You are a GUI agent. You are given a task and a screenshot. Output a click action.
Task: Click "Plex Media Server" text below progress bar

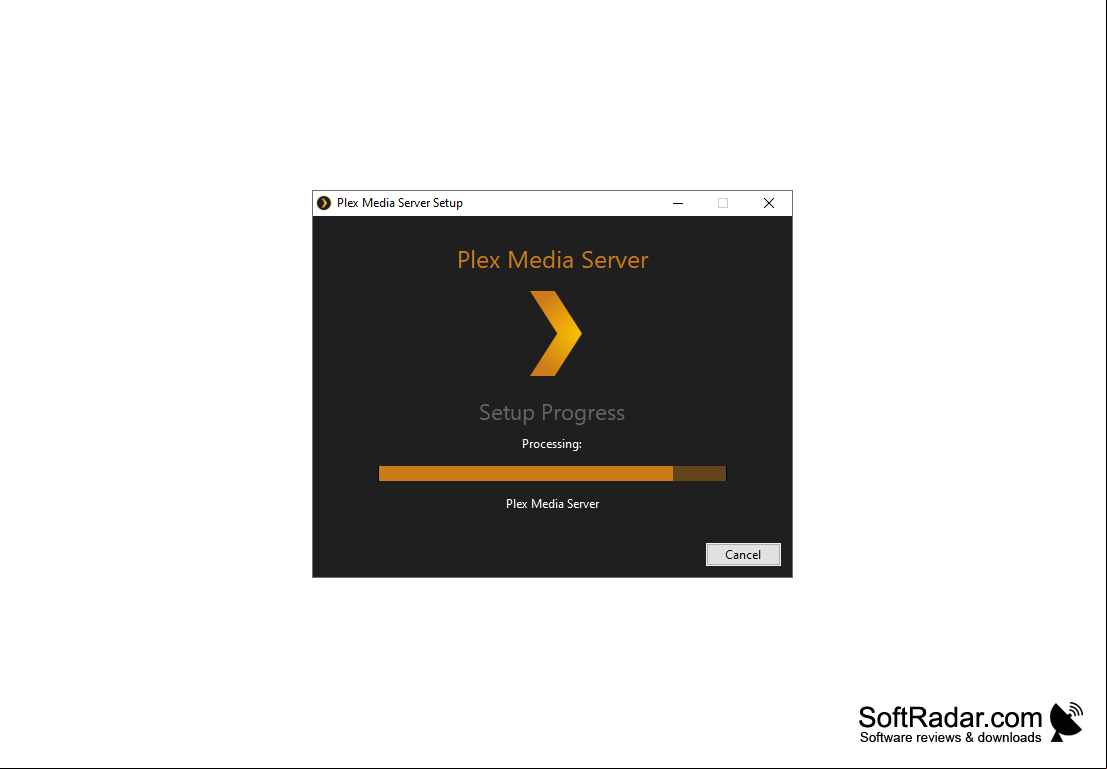pyautogui.click(x=552, y=504)
